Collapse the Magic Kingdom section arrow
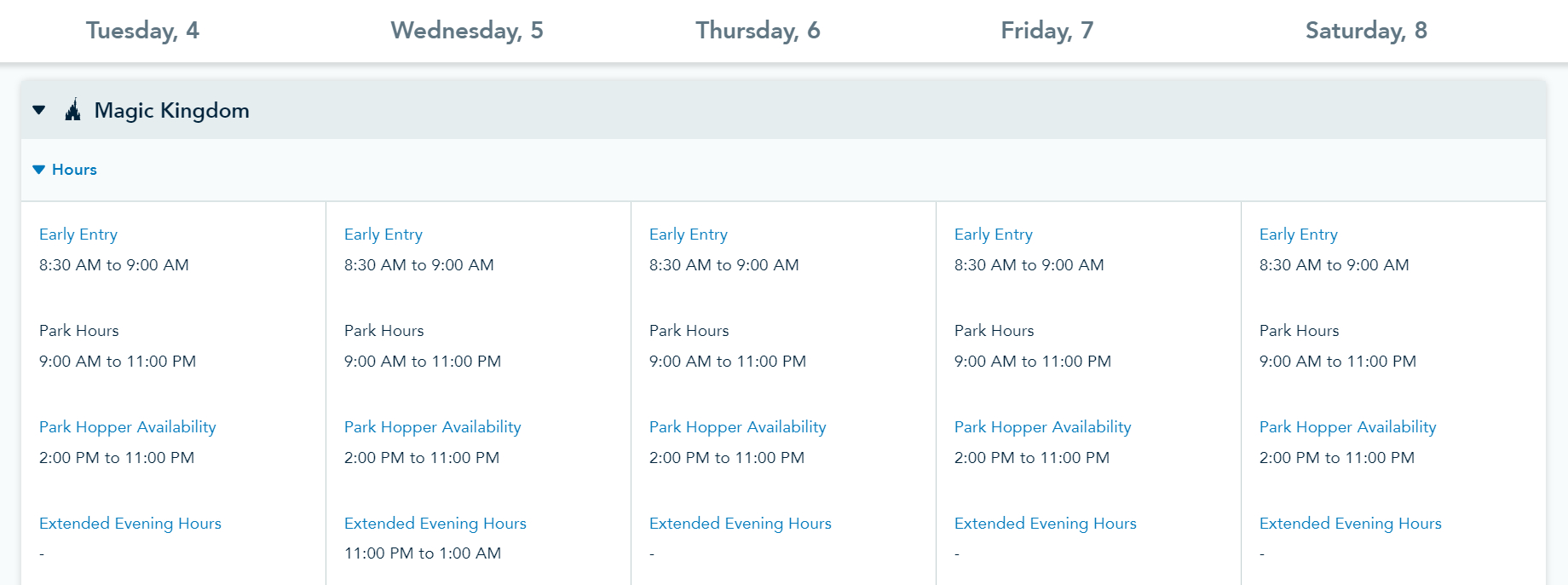Viewport: 1568px width, 585px height. click(x=39, y=110)
